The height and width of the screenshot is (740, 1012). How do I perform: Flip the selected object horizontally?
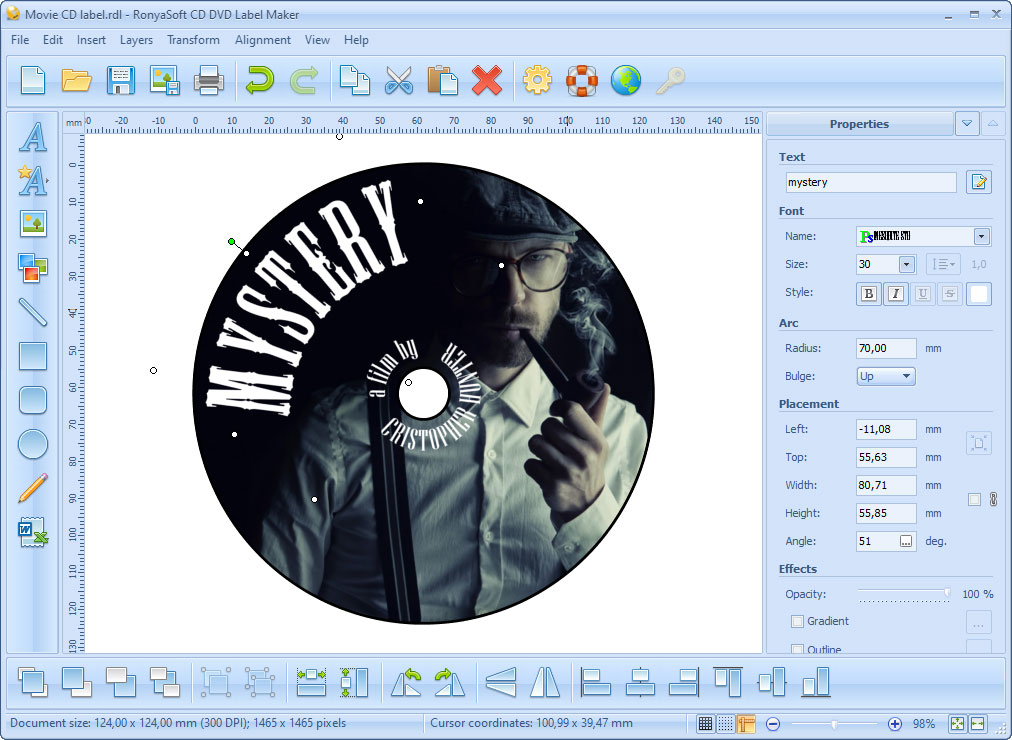[x=545, y=682]
